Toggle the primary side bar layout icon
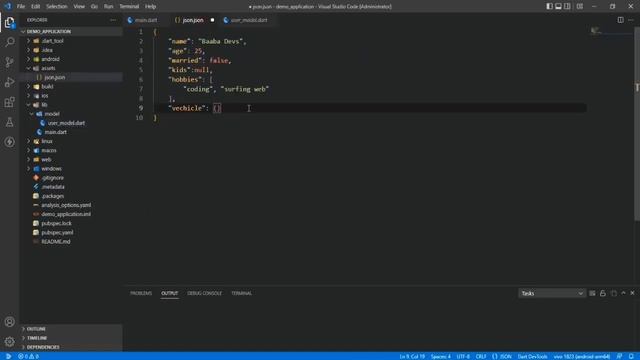Image resolution: width=640 pixels, height=360 pixels. click(x=549, y=6)
